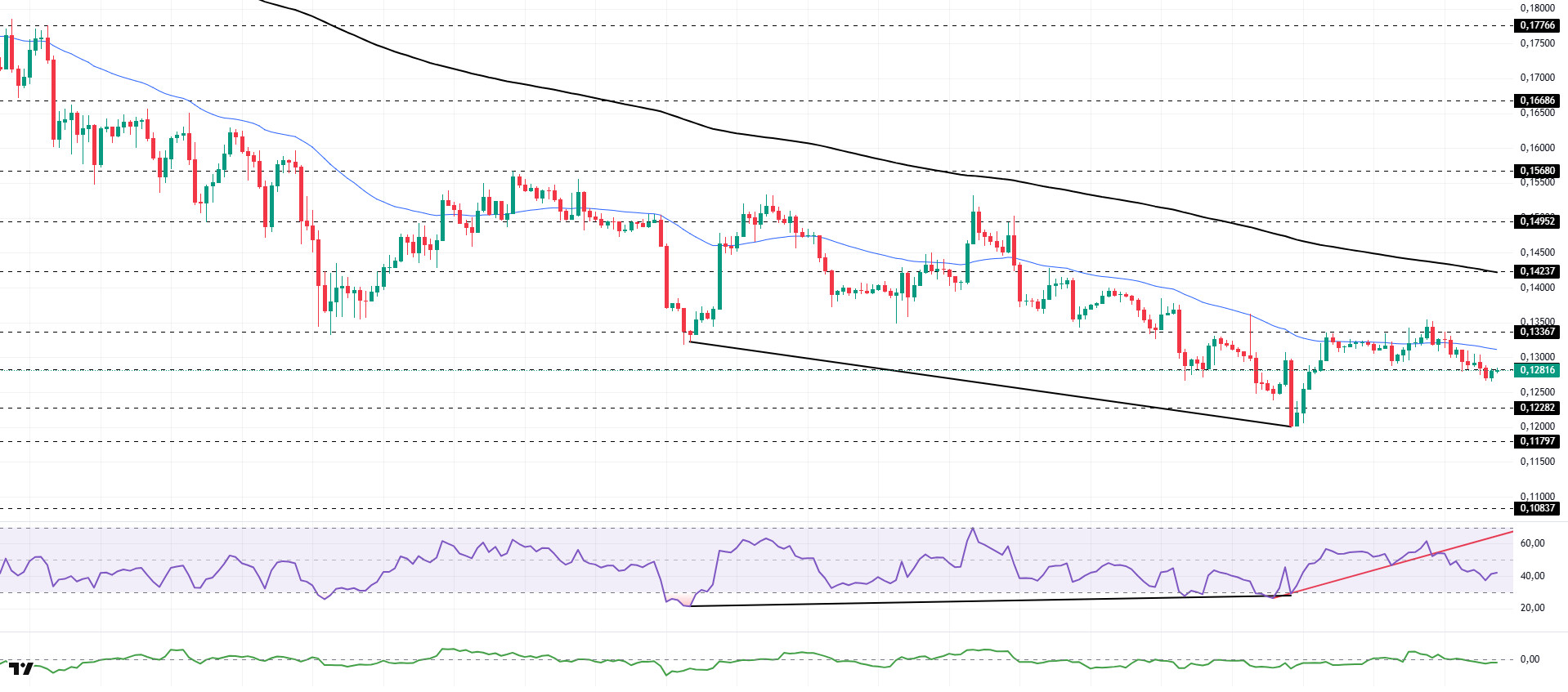
Task: Click the 0,00 oscillator scale label
Action: 1530,659
